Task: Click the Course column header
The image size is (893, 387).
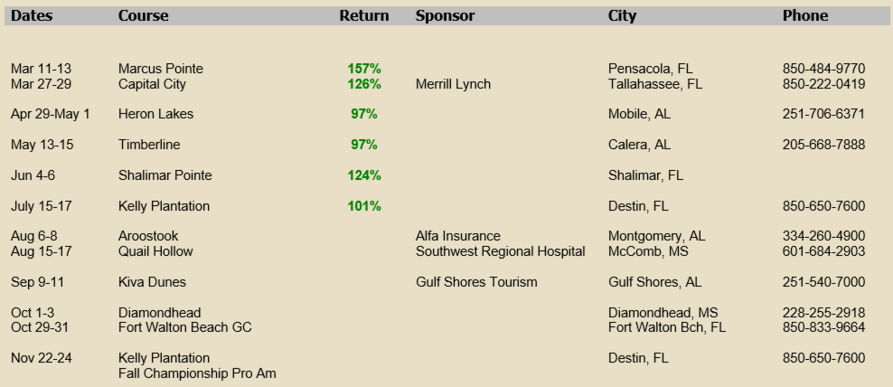Action: (x=143, y=16)
